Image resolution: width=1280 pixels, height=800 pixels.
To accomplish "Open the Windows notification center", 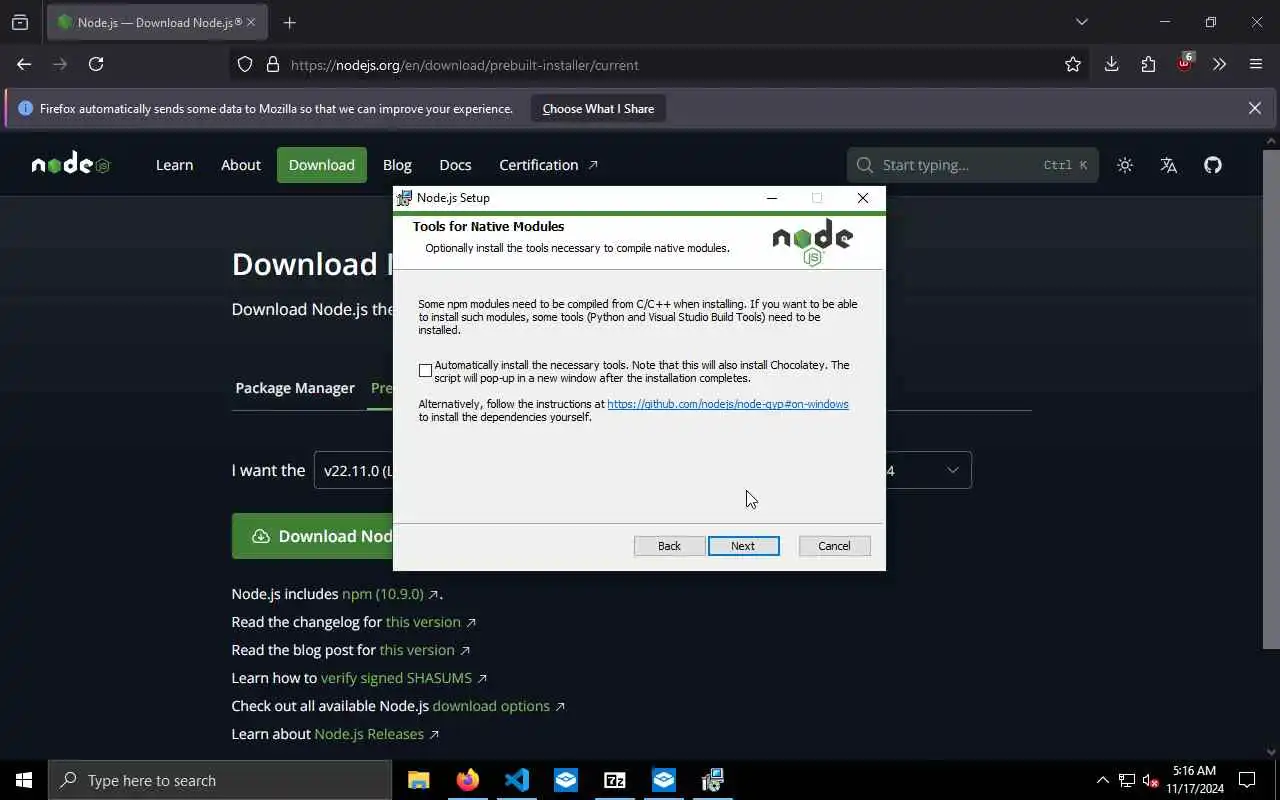I will 1247,780.
